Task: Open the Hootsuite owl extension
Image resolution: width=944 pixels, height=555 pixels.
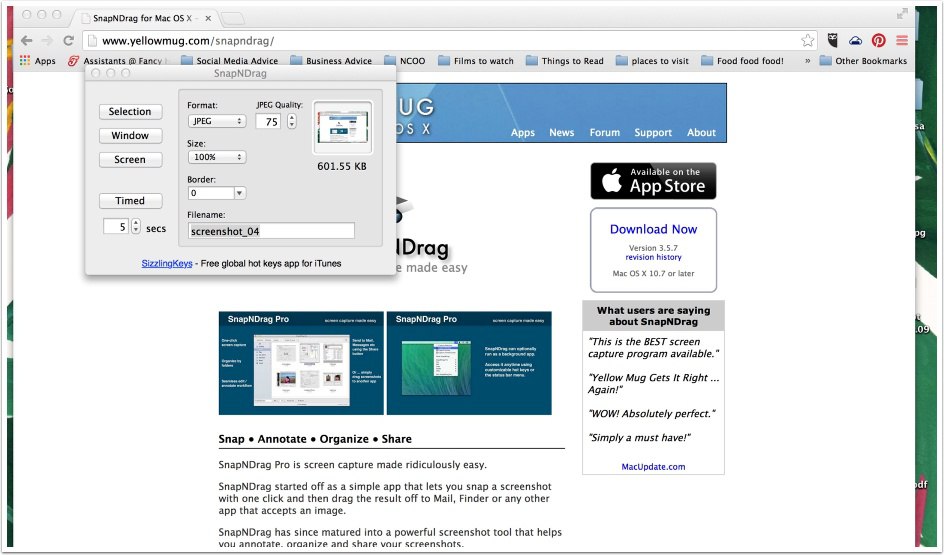Action: (833, 40)
